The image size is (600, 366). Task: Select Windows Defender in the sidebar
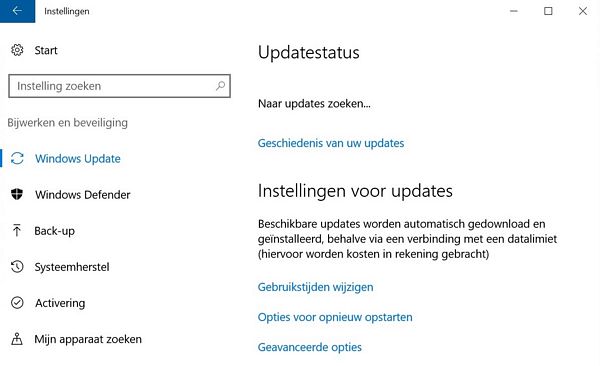[83, 194]
